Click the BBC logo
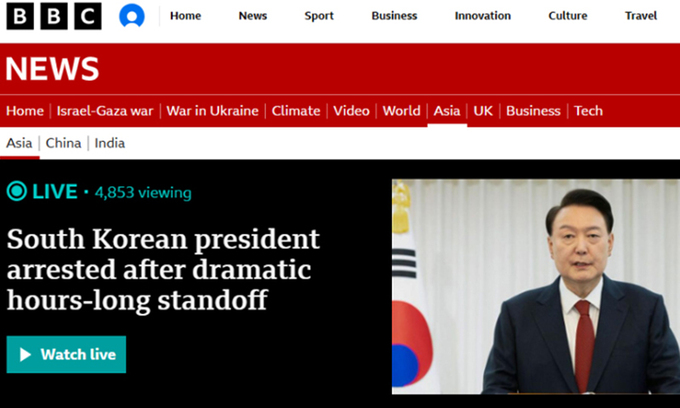The image size is (680, 408). point(54,16)
